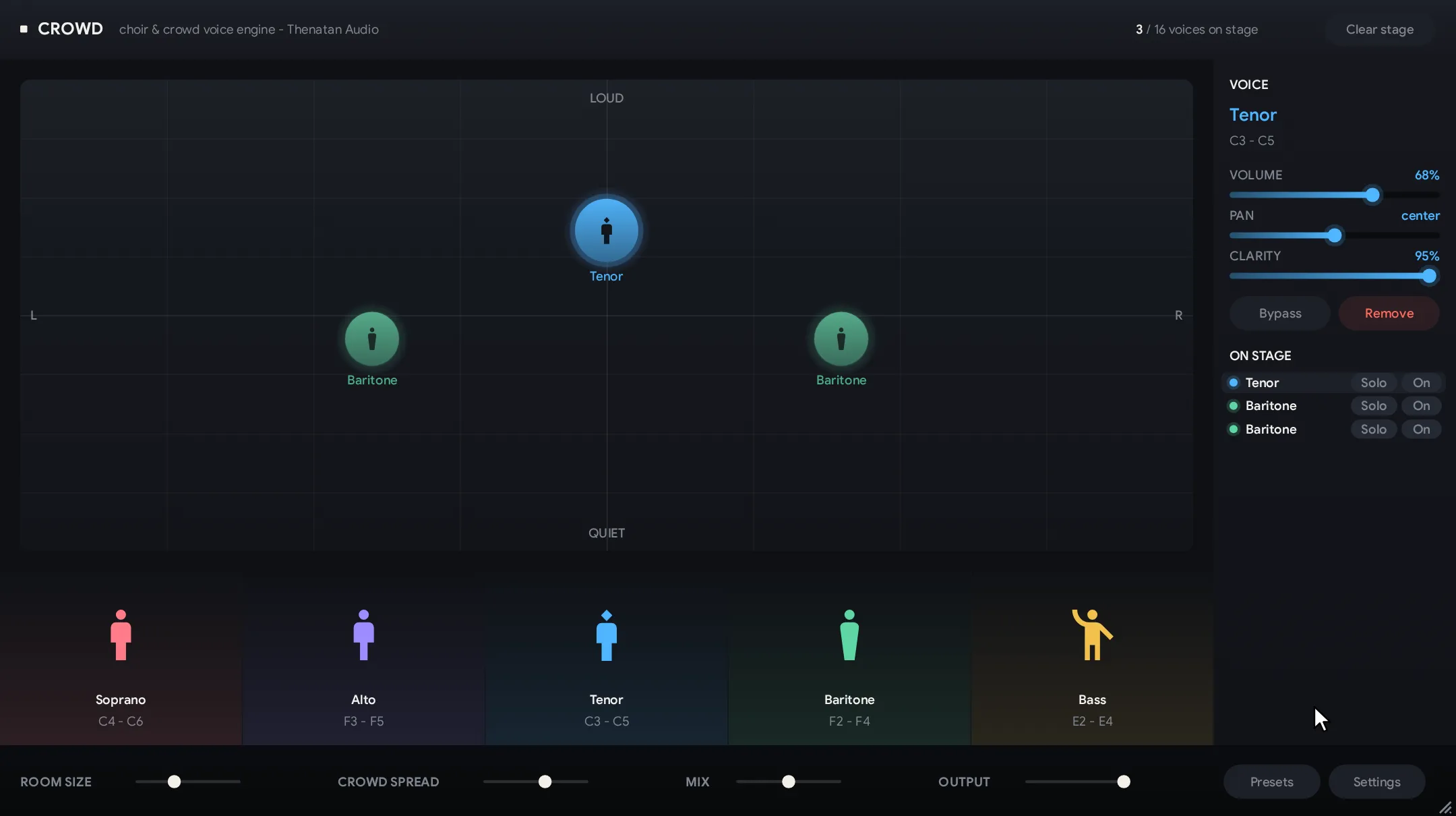This screenshot has width=1456, height=816.
Task: Select the Tenor voice node on stage
Action: (x=606, y=231)
